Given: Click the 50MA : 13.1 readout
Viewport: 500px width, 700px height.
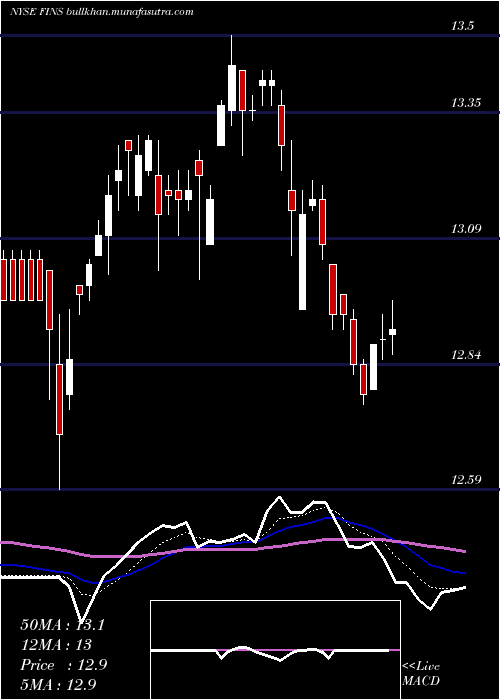Looking at the screenshot, I should 62,625.
